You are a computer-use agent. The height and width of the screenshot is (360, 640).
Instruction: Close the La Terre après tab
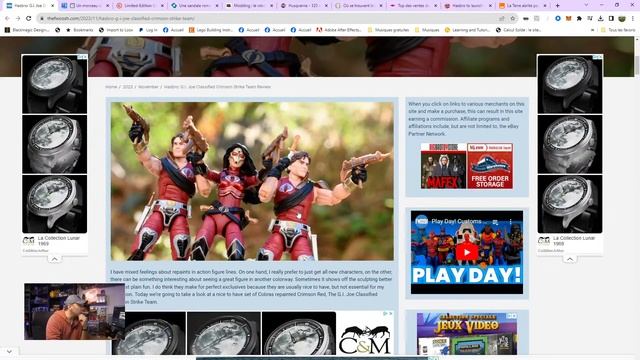point(545,6)
